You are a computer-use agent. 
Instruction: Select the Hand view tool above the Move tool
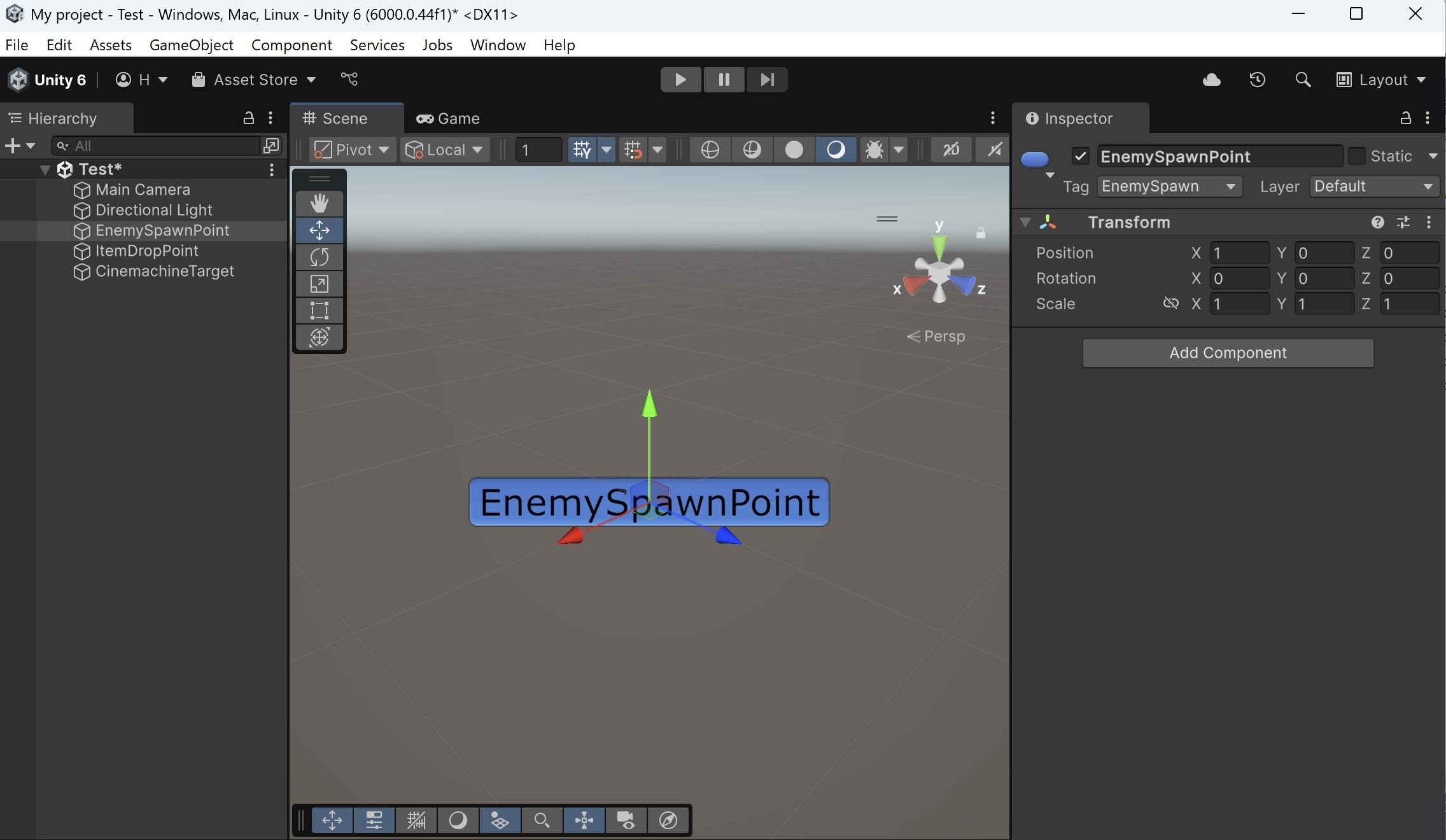click(319, 204)
